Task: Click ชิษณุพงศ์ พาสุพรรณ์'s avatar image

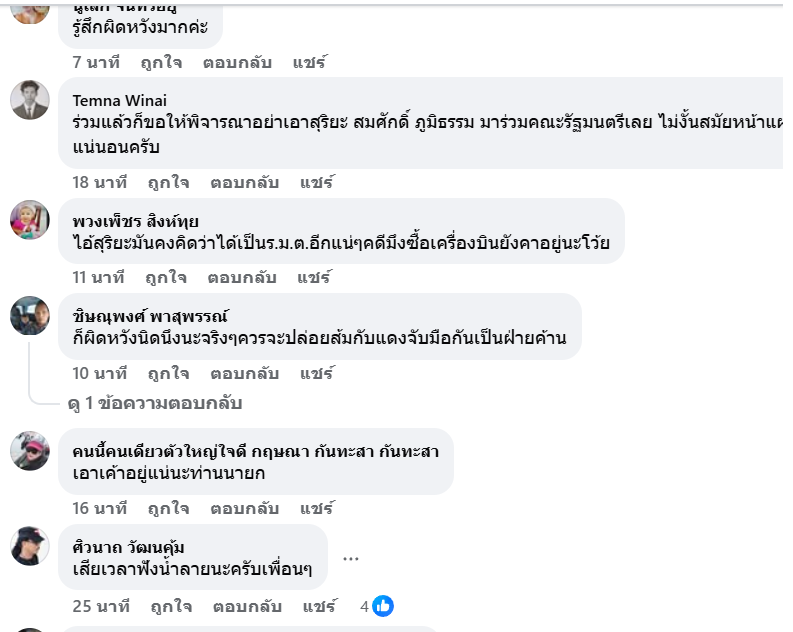Action: (x=30, y=315)
